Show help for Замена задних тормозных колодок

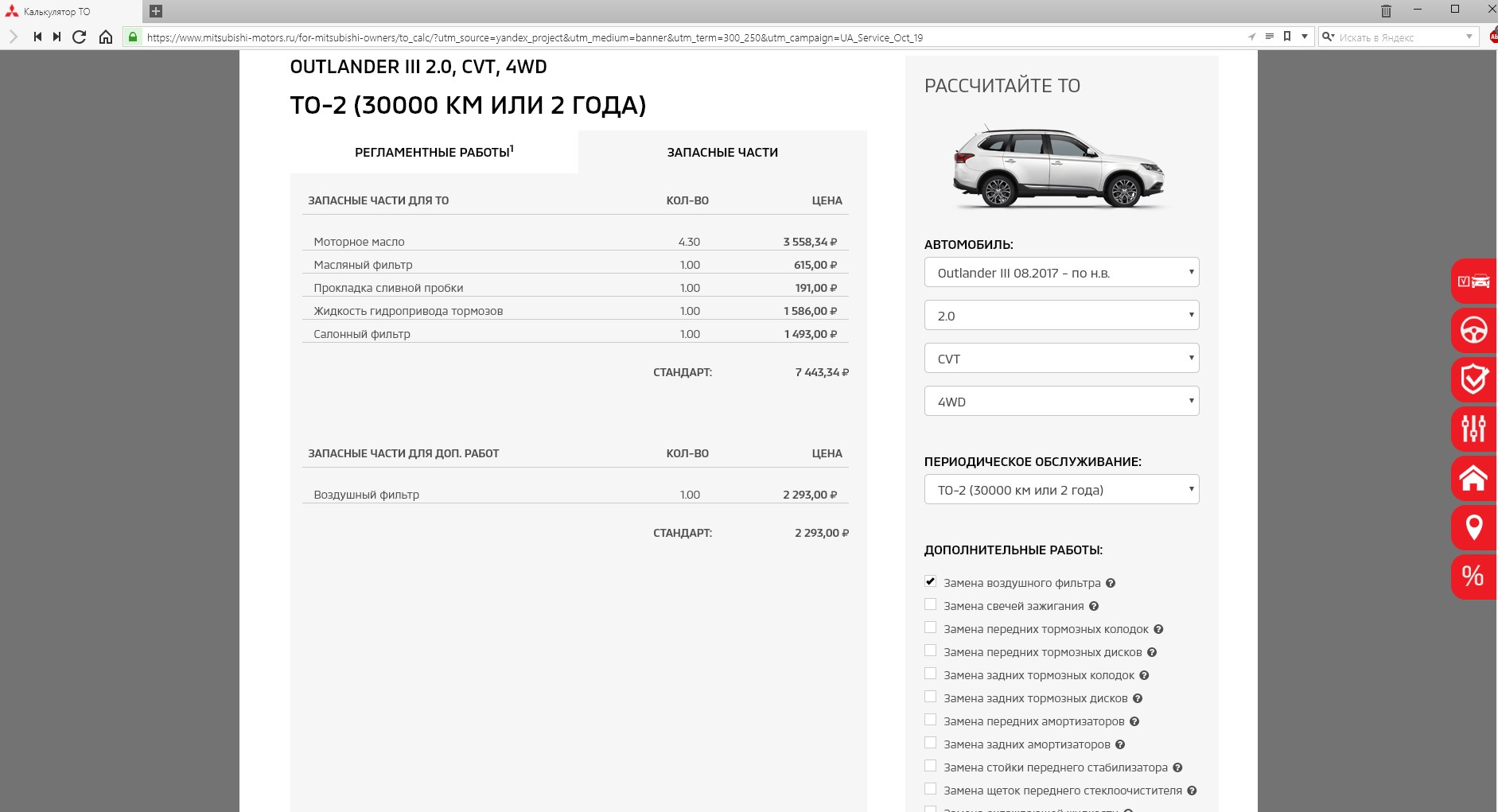click(1144, 675)
